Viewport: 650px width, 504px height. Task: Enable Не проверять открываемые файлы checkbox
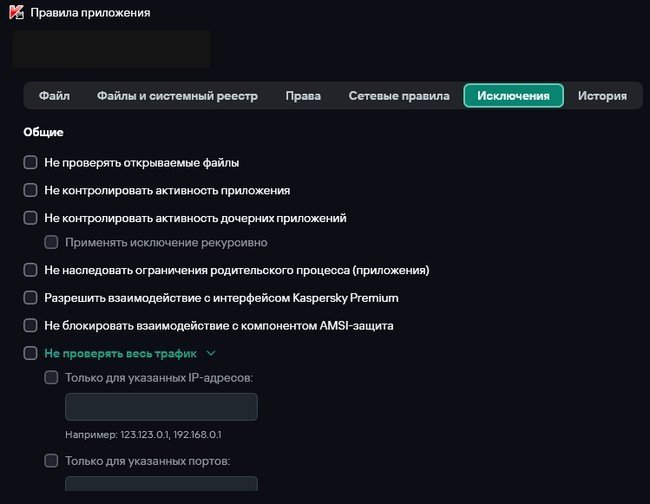pyautogui.click(x=30, y=162)
